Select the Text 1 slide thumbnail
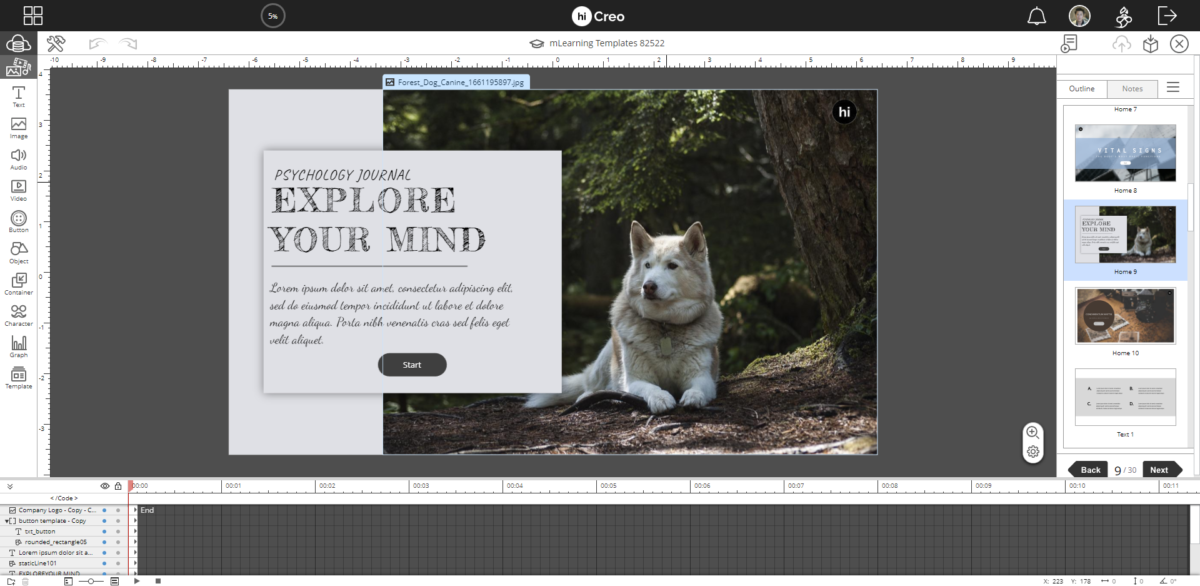The image size is (1200, 586). click(x=1125, y=398)
